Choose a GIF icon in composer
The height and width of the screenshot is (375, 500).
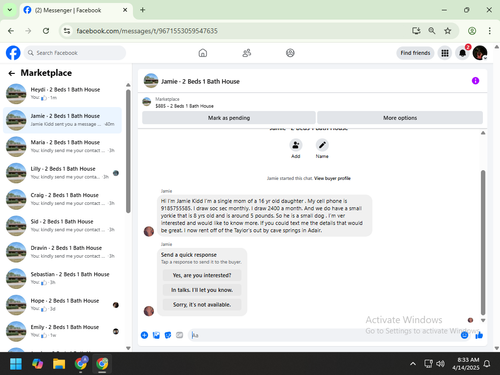[x=179, y=335]
